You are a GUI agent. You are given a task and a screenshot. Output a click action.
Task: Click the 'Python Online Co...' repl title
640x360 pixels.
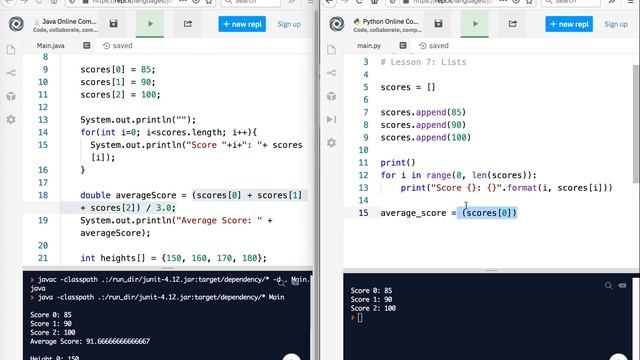click(x=391, y=21)
